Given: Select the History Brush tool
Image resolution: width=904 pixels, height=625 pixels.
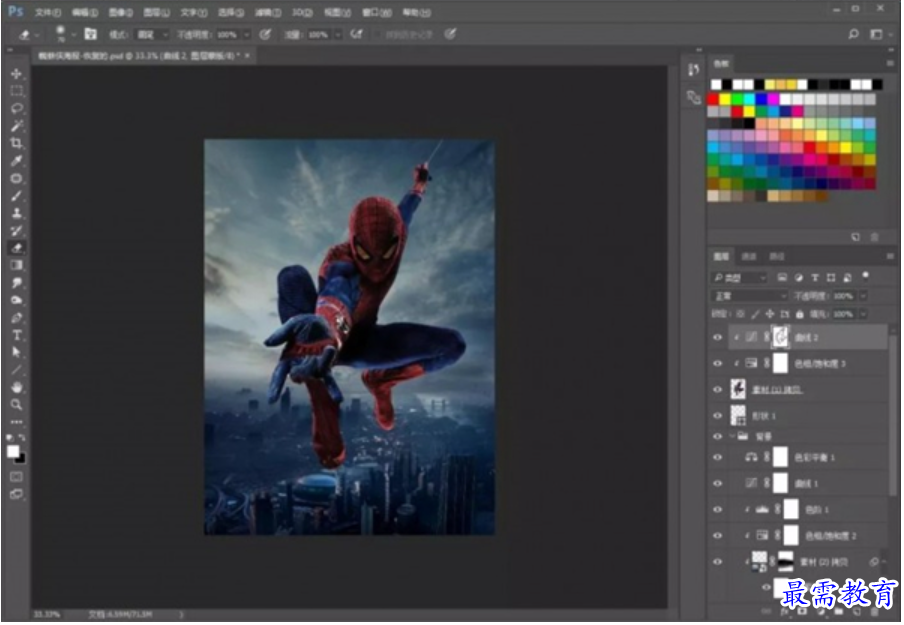Looking at the screenshot, I should [16, 231].
